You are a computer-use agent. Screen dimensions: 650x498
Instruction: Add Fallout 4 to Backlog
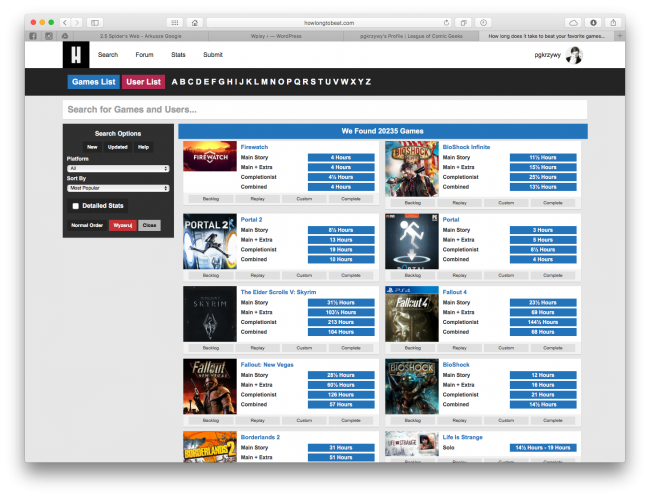412,348
